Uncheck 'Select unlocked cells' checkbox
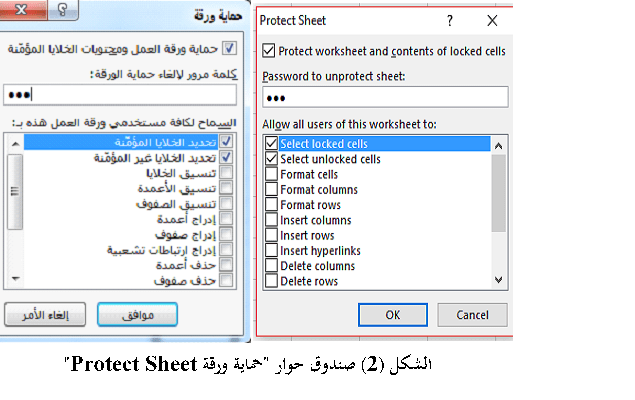Screen dimensions: 635x400 tap(271, 159)
